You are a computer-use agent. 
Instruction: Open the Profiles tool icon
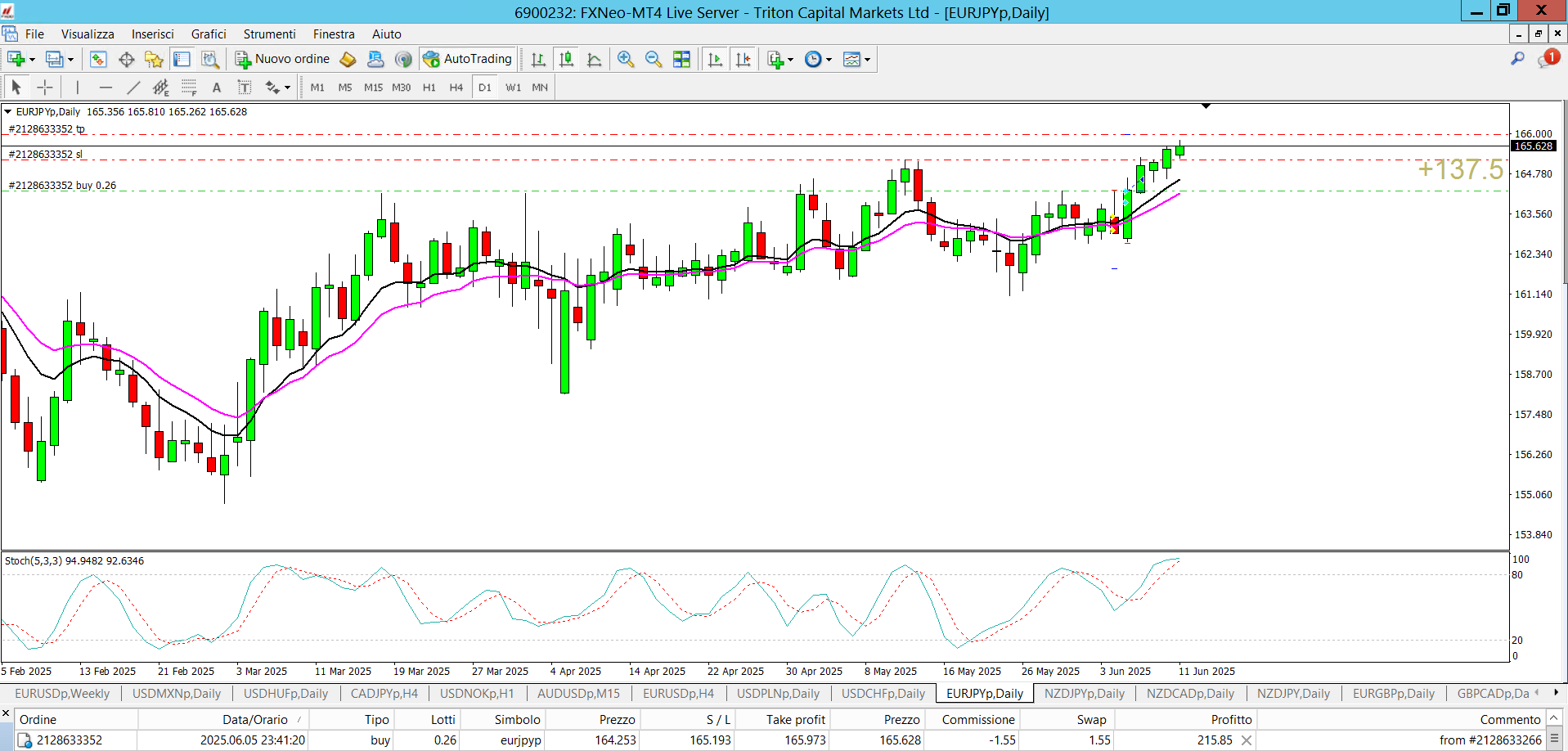54,59
